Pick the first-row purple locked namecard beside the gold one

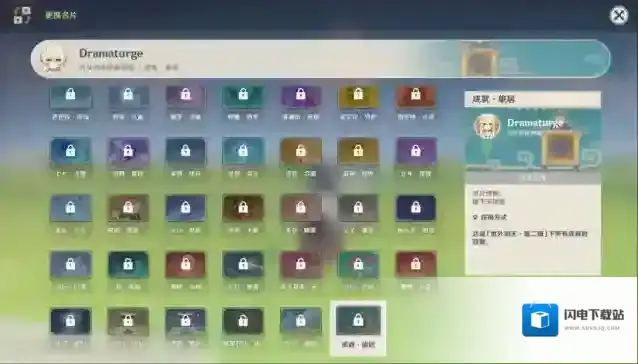coord(300,97)
